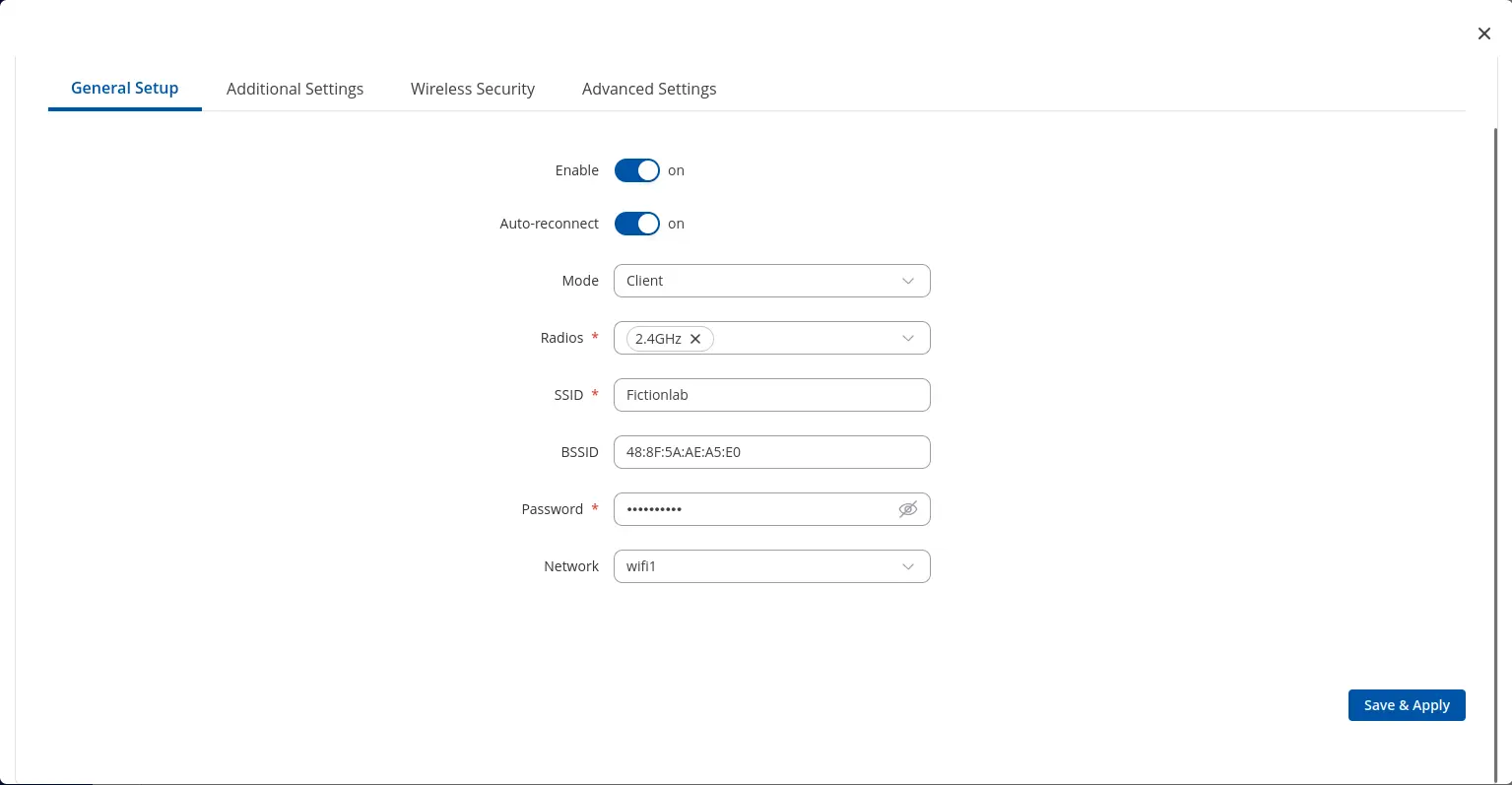The height and width of the screenshot is (785, 1512).
Task: Open the Advanced Settings tab
Action: tap(649, 89)
